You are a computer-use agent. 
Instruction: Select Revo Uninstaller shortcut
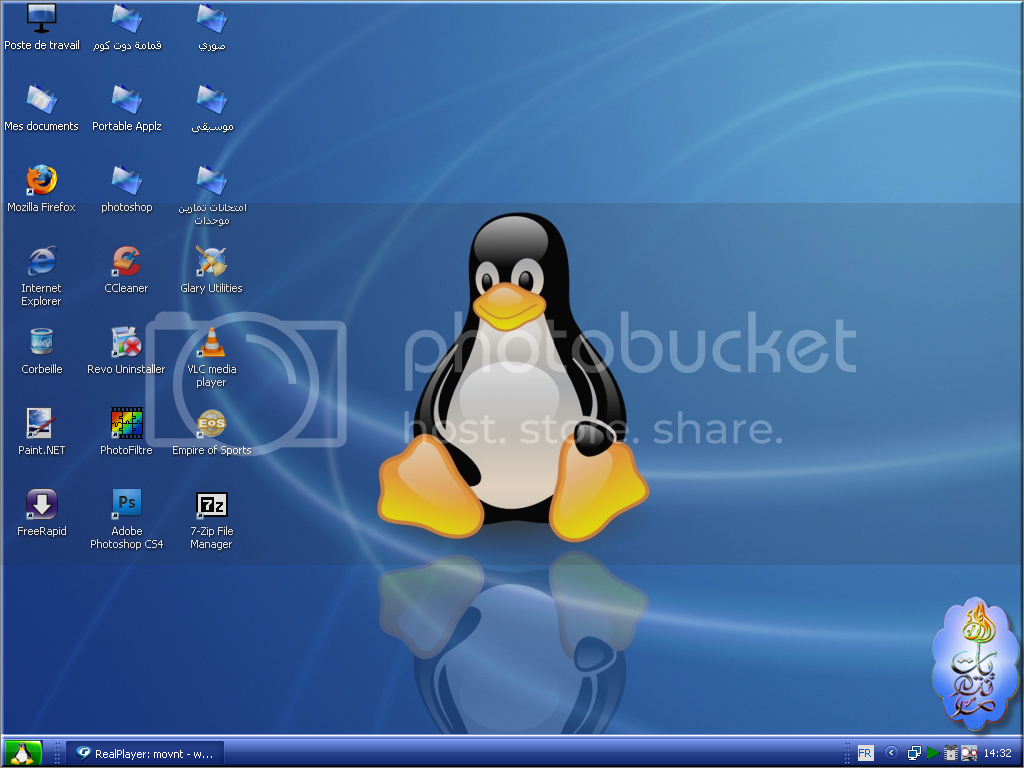click(126, 343)
